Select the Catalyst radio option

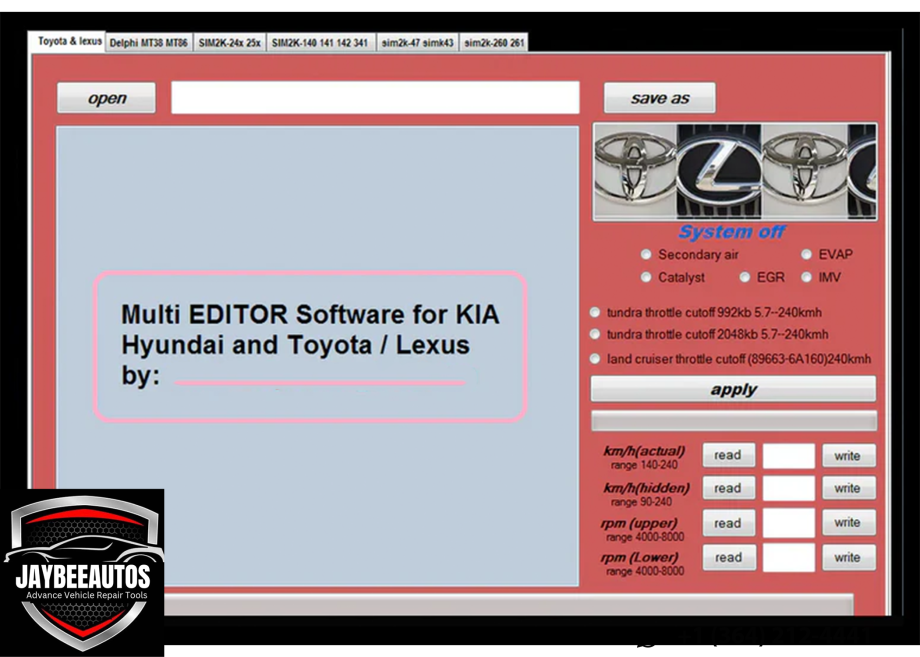click(646, 277)
